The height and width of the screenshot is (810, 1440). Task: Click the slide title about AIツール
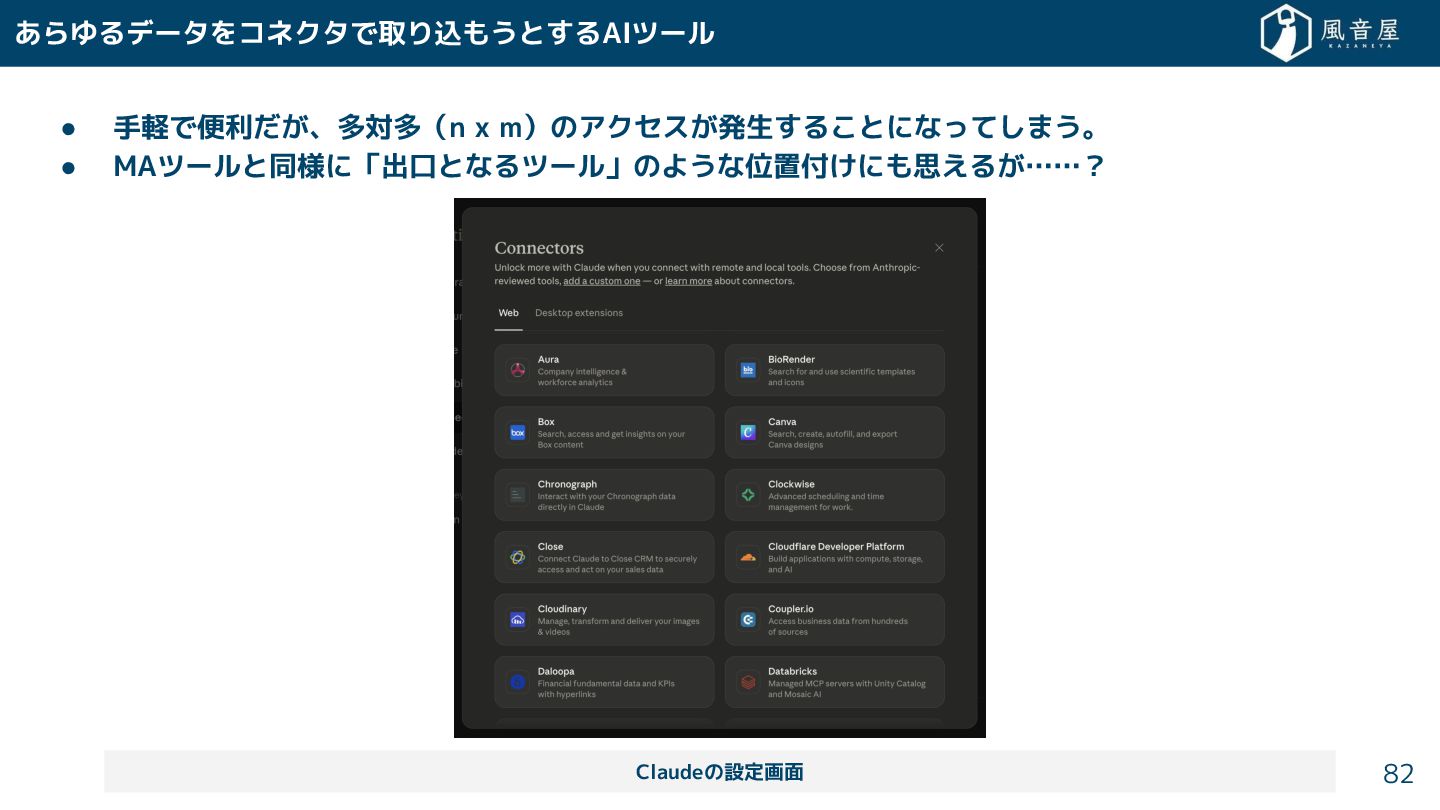tap(365, 33)
